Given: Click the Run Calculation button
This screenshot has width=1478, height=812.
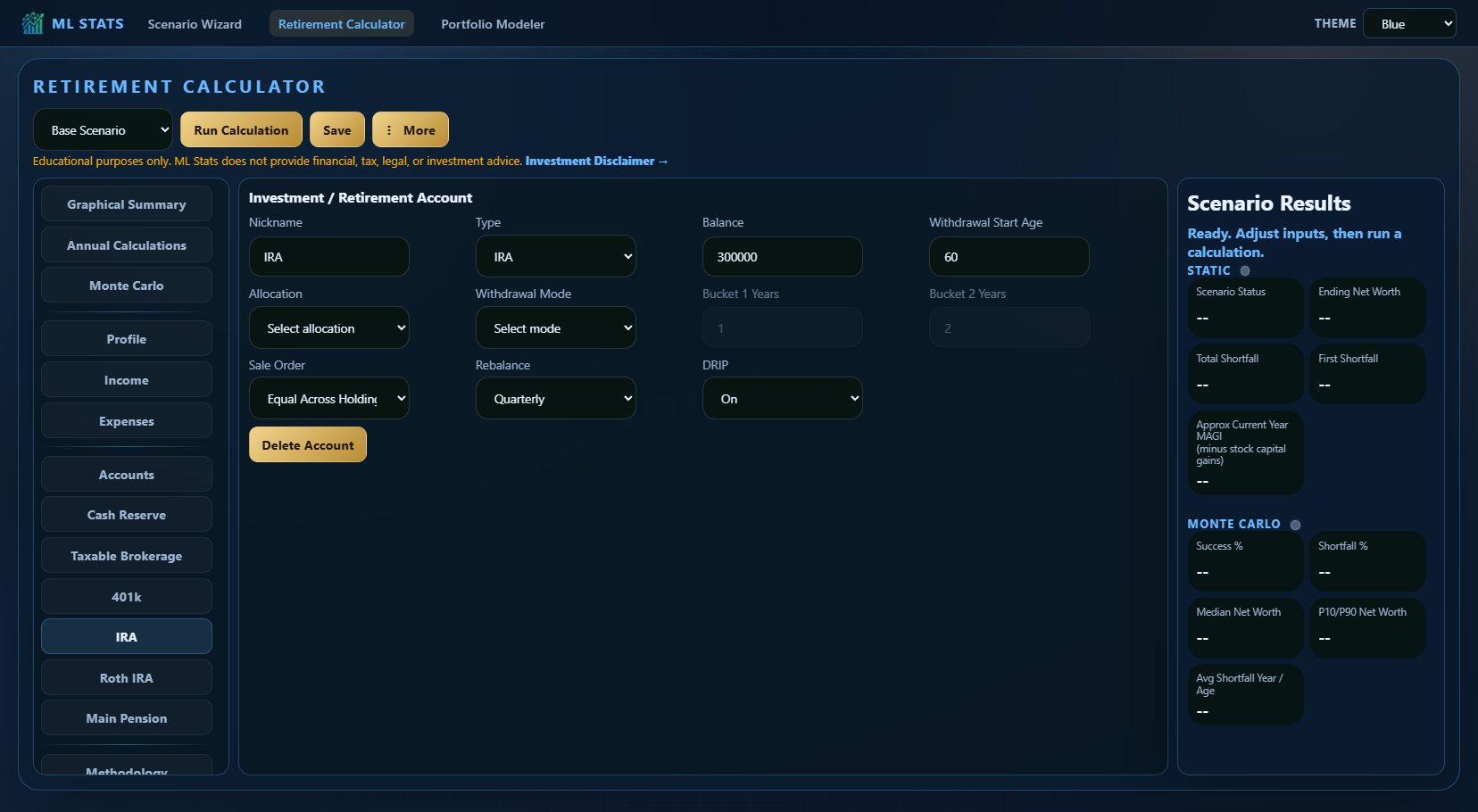Looking at the screenshot, I should click(241, 130).
